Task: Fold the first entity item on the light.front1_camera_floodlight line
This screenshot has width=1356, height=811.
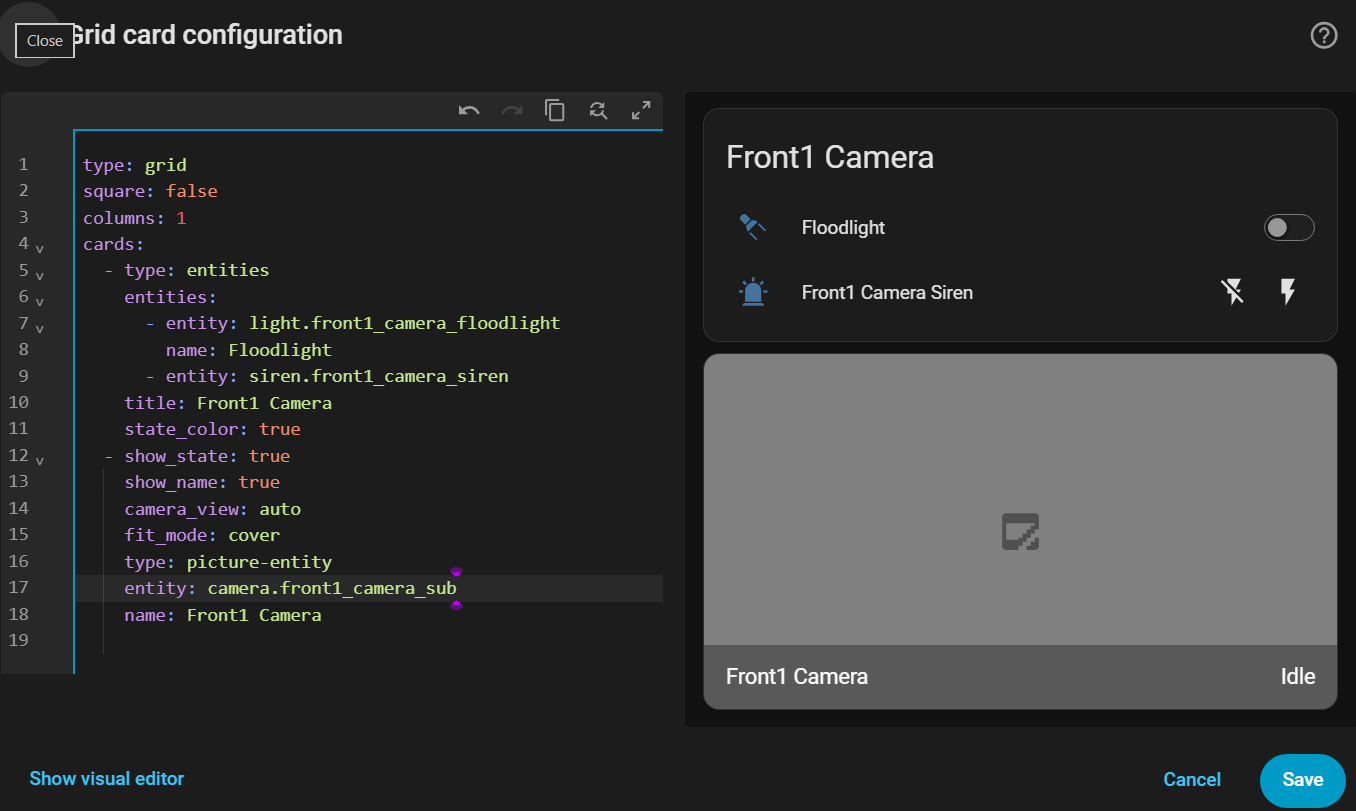Action: tap(40, 326)
